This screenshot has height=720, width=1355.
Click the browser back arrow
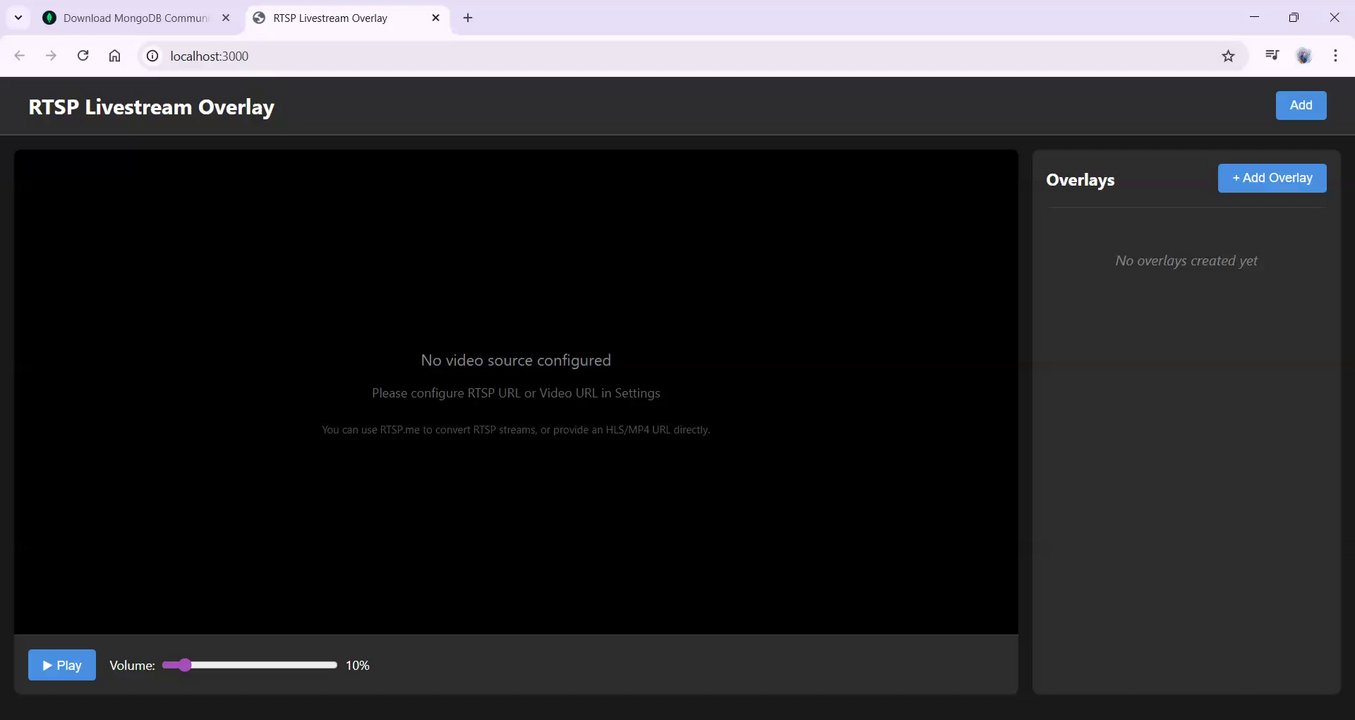(19, 56)
